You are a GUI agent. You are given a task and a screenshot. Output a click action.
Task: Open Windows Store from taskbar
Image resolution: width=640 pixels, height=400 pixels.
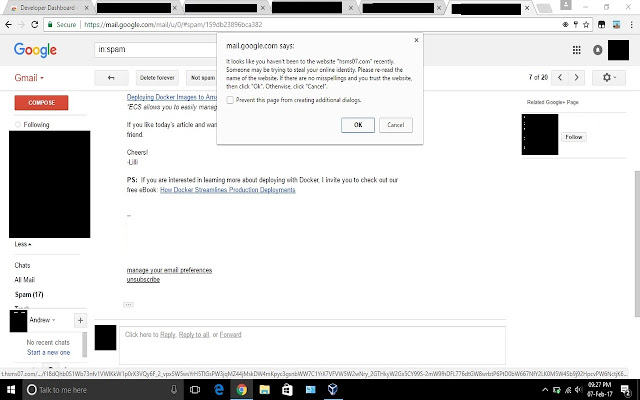(287, 390)
